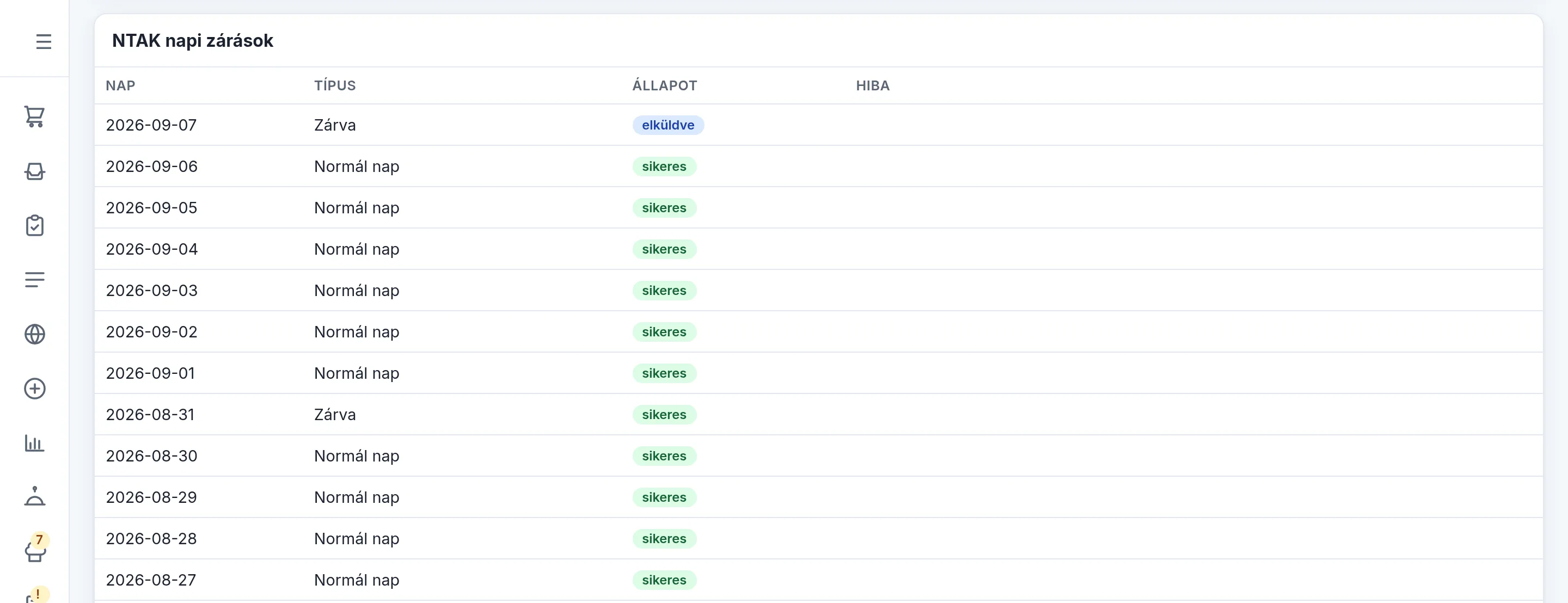The height and width of the screenshot is (603, 1568).
Task: Click 'Normál nap' in the 2026-09-04 row
Action: [357, 249]
